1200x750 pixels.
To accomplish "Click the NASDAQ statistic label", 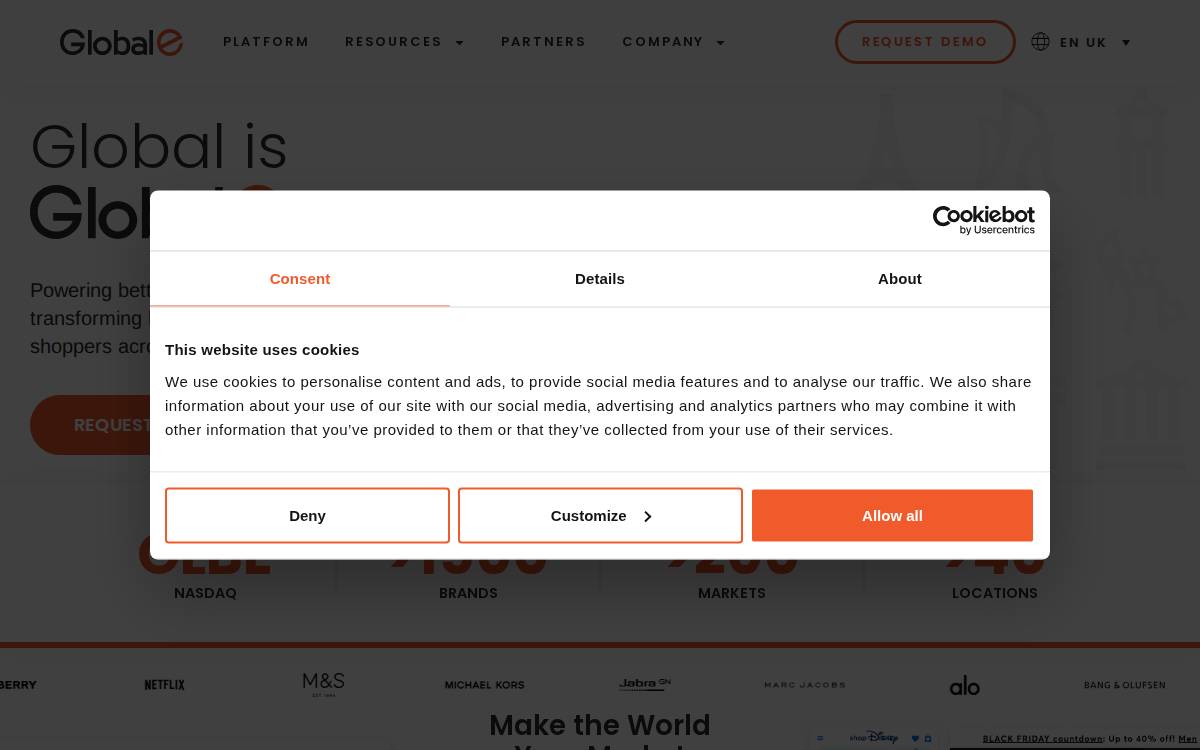I will pos(206,593).
